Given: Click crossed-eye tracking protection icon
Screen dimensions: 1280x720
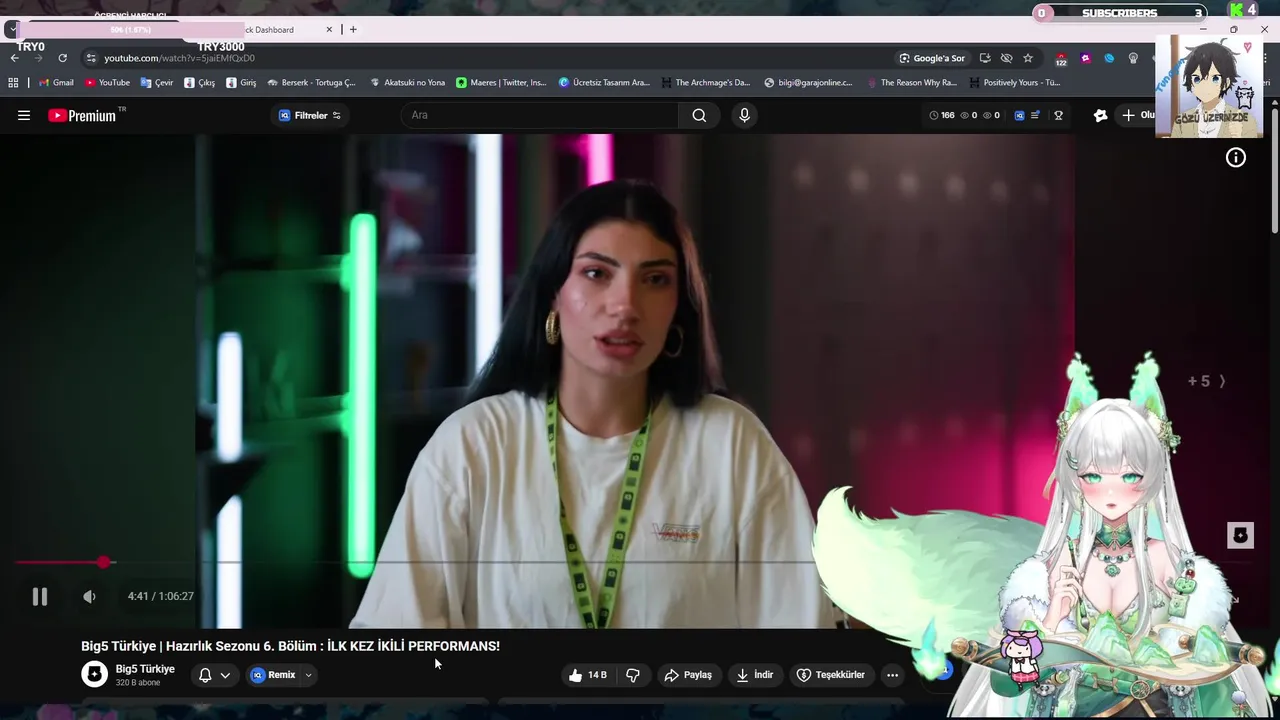Looking at the screenshot, I should pos(1006,58).
